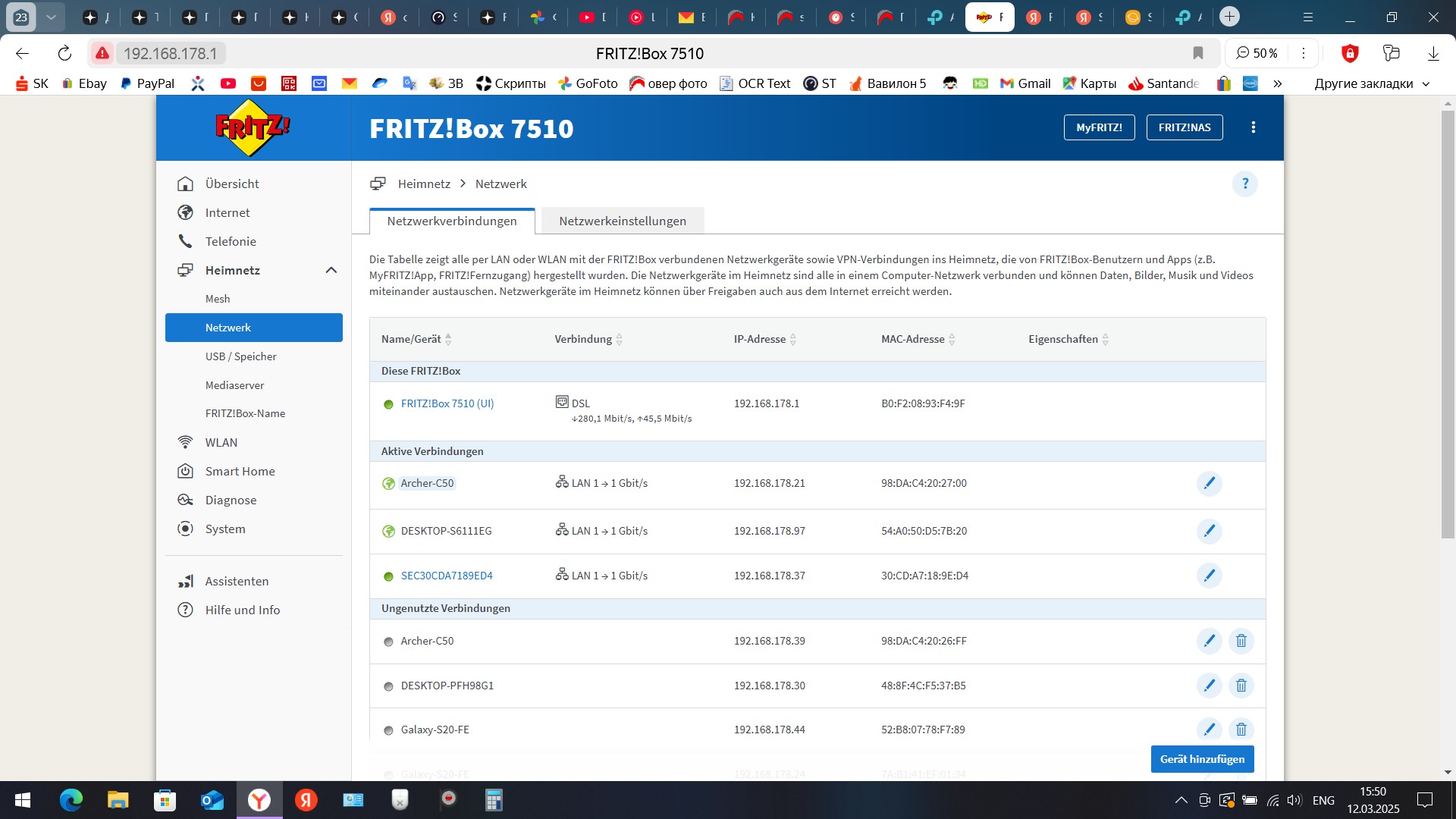Switch to the Netzwerkeinstellungen tab
This screenshot has height=819, width=1456.
[x=623, y=221]
